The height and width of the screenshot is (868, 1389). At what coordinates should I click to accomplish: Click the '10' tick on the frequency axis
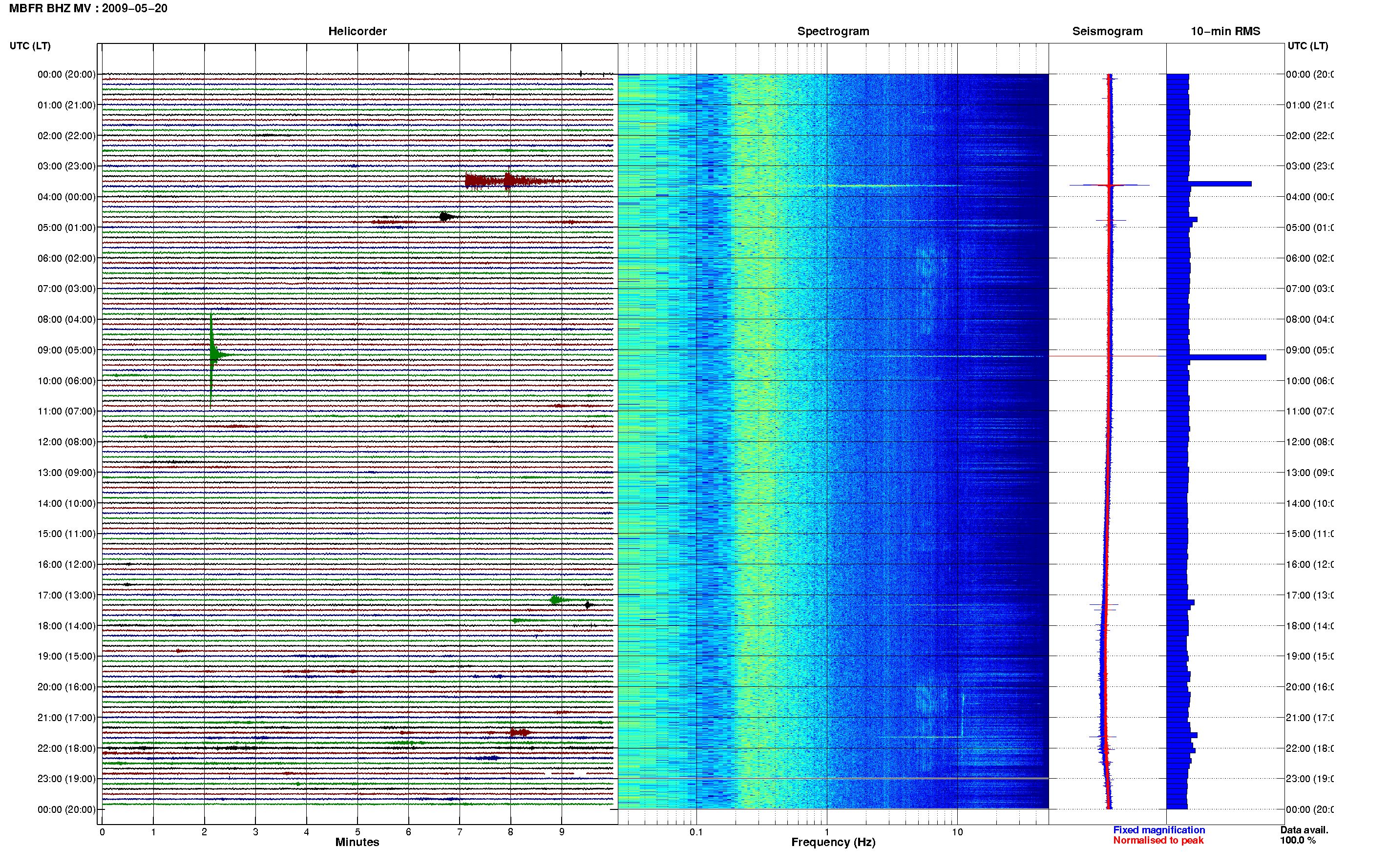click(x=957, y=832)
